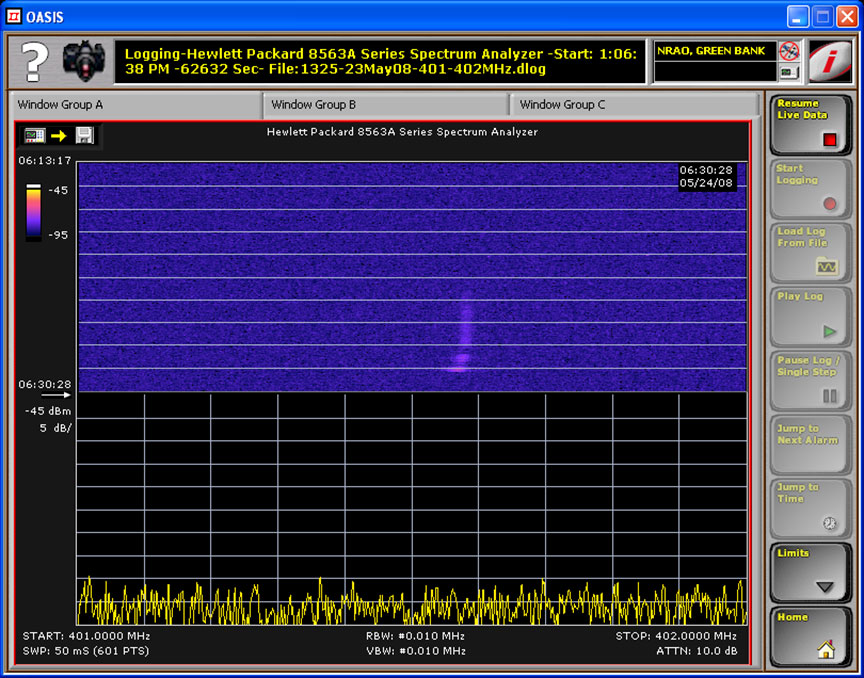Open the Window Group C tab
This screenshot has height=678, width=864.
pyautogui.click(x=634, y=105)
